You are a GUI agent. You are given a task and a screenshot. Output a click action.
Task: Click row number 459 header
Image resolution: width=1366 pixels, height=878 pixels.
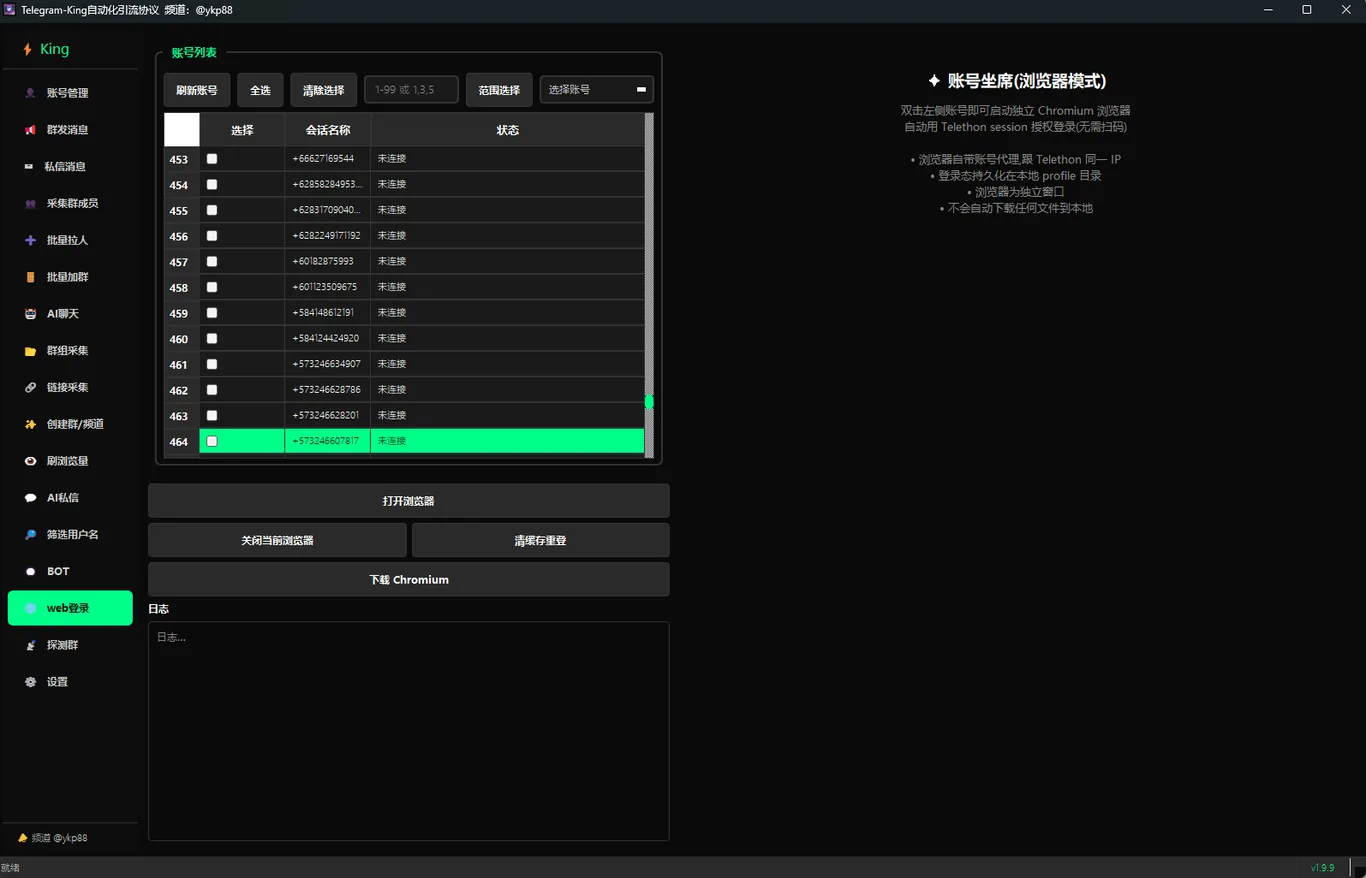[182, 313]
